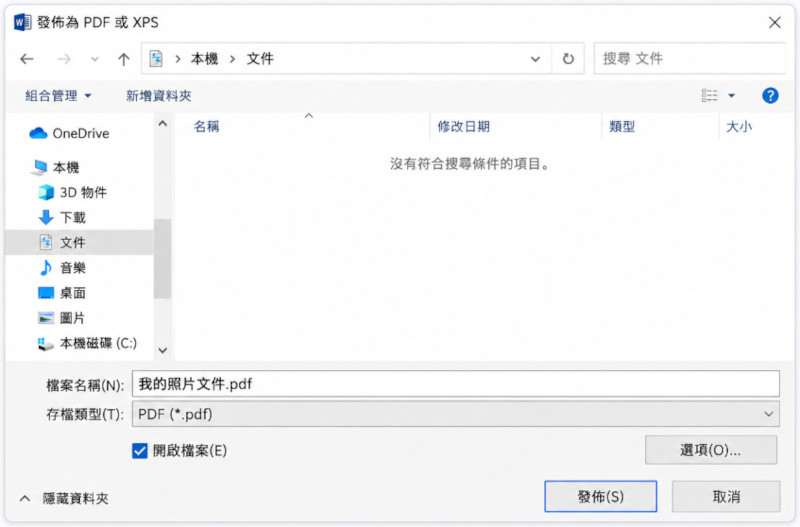Close the 發佈為 PDF 或 XPS dialog
800x527 pixels.
click(x=774, y=22)
